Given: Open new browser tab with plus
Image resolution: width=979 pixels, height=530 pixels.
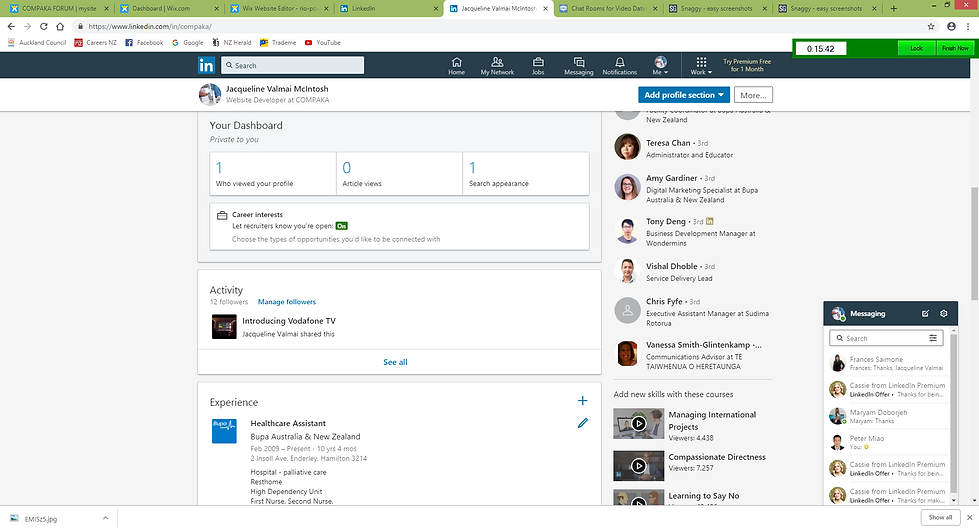Looking at the screenshot, I should coord(893,8).
